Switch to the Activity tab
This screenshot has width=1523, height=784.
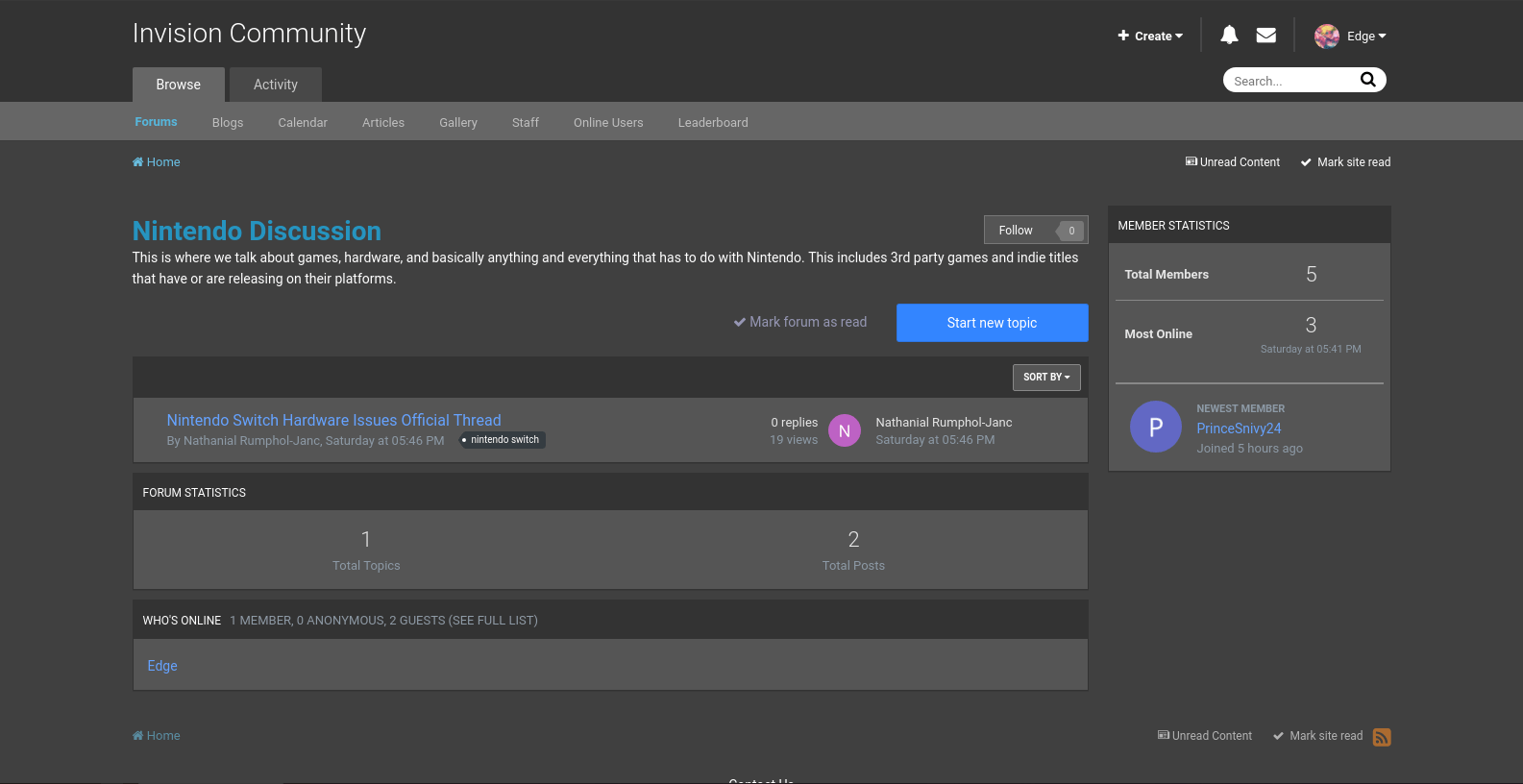[276, 85]
